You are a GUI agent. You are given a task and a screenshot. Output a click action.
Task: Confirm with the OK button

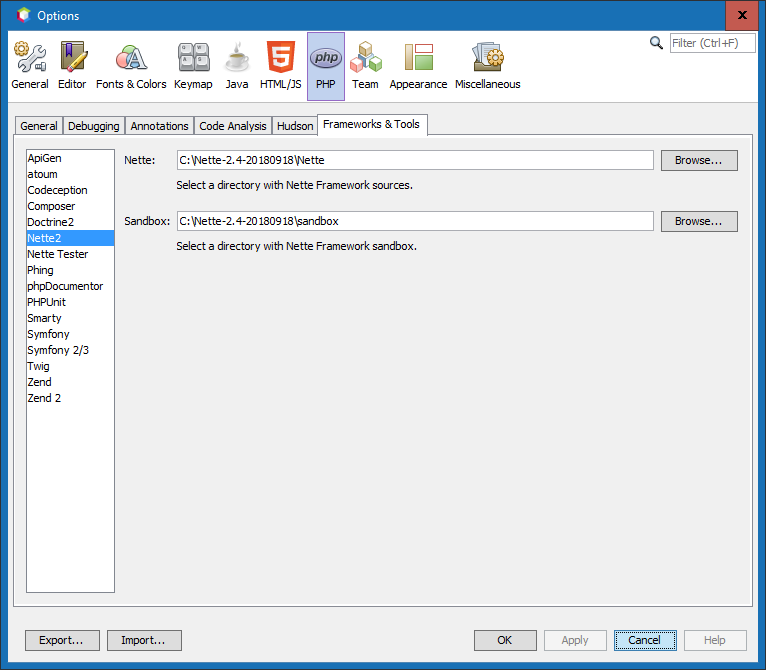pyautogui.click(x=505, y=640)
